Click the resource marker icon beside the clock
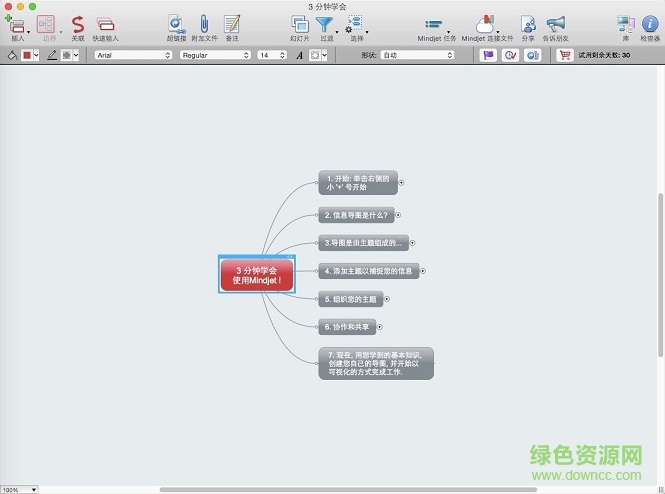The height and width of the screenshot is (494, 665). [532, 55]
